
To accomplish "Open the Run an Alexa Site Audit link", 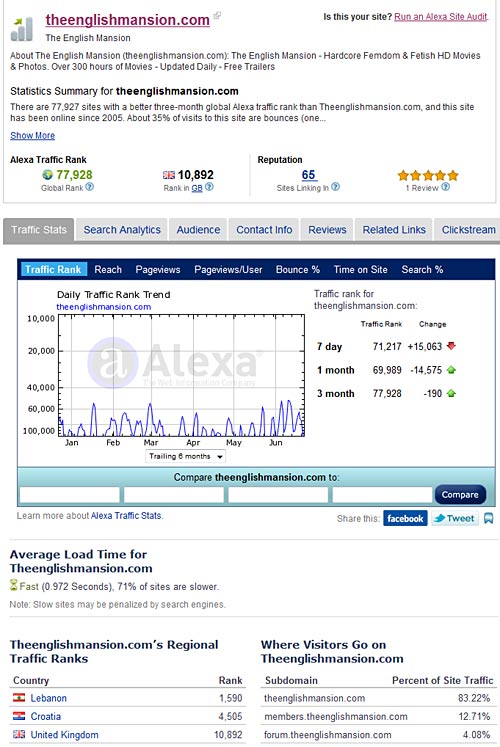I will pos(440,17).
